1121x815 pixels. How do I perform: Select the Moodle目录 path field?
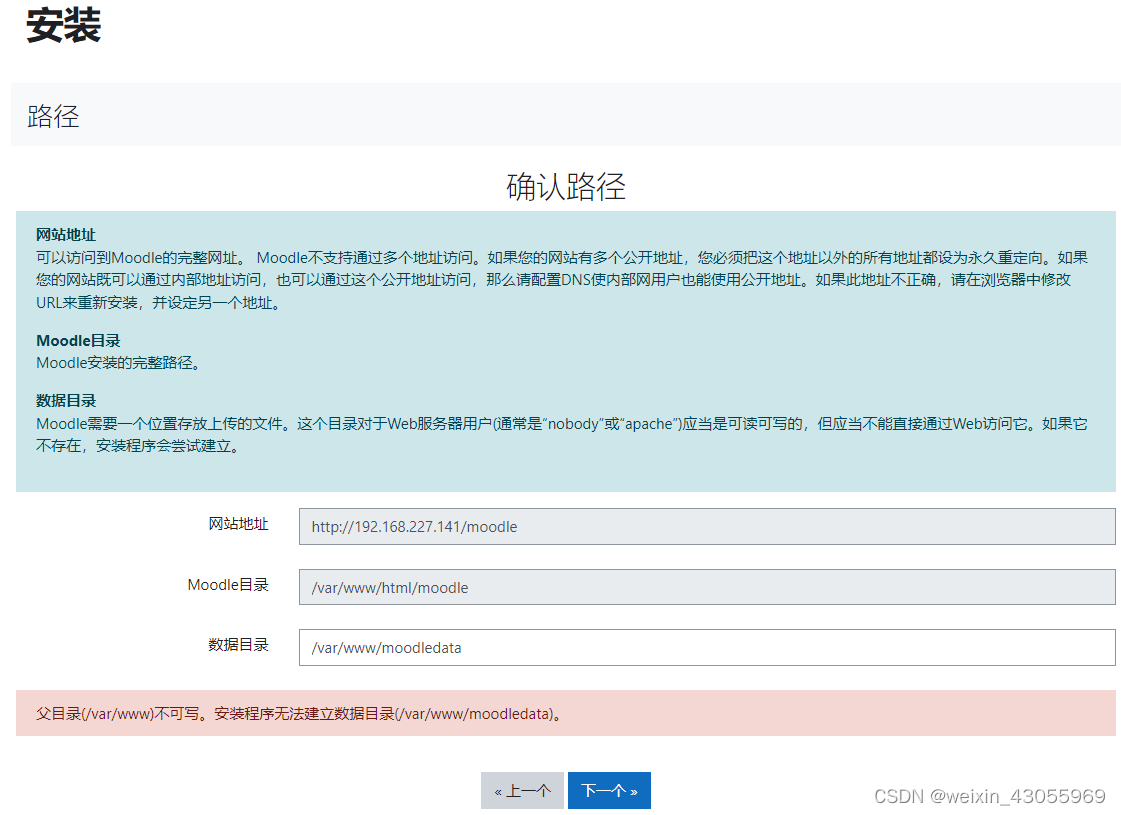[x=706, y=587]
